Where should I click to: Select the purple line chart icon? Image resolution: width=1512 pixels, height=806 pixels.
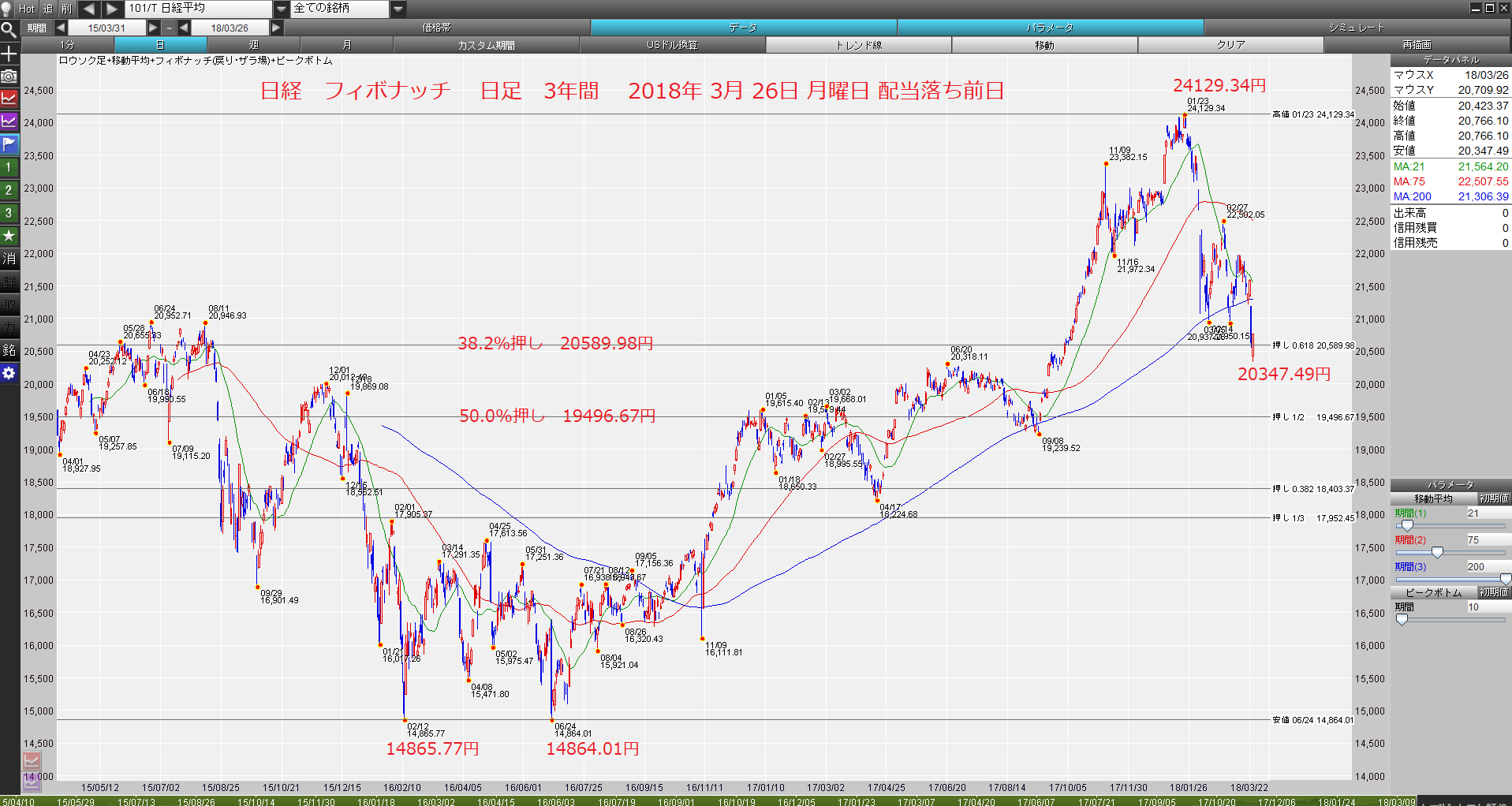pos(9,121)
